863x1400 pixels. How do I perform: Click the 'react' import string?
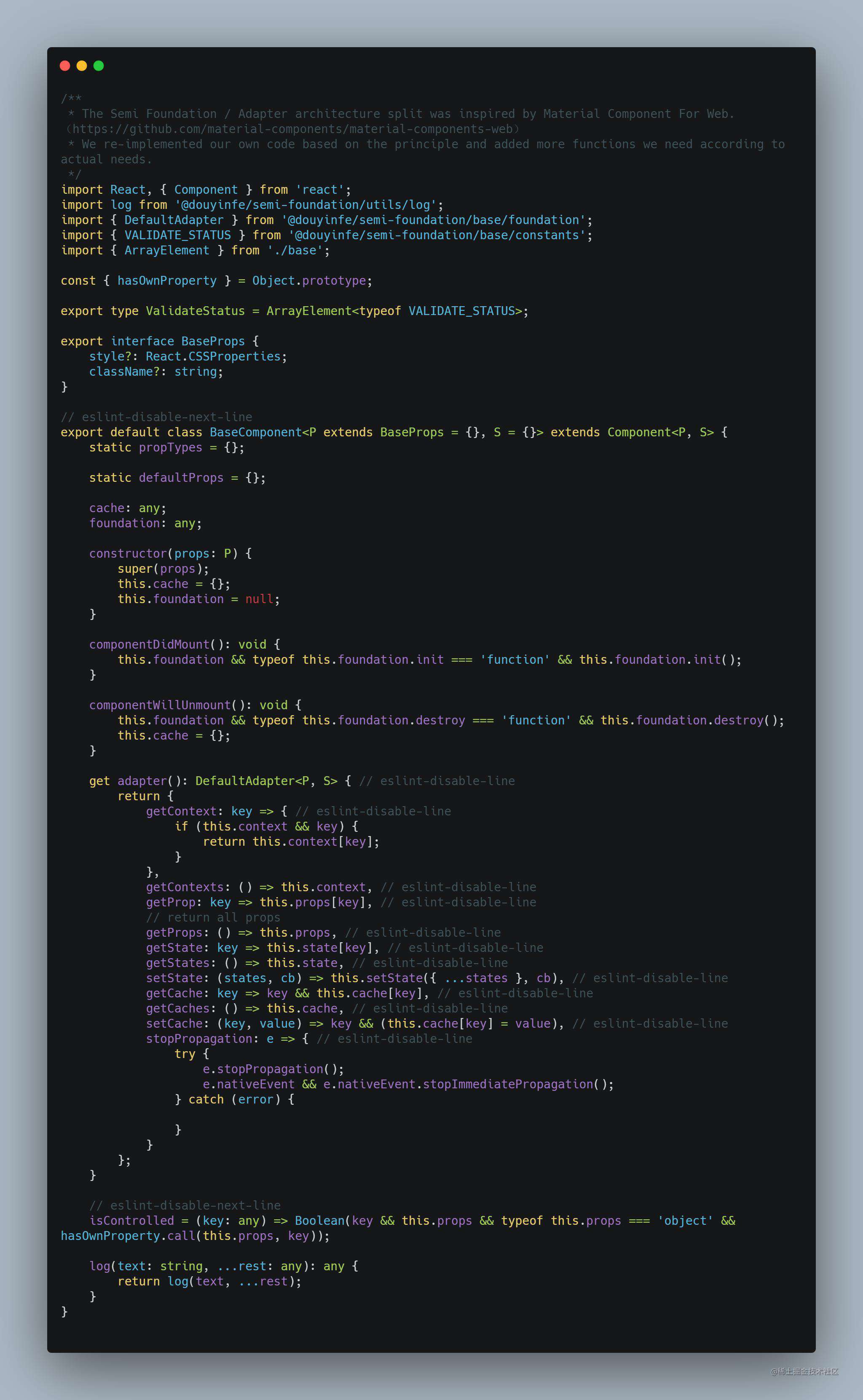click(320, 190)
